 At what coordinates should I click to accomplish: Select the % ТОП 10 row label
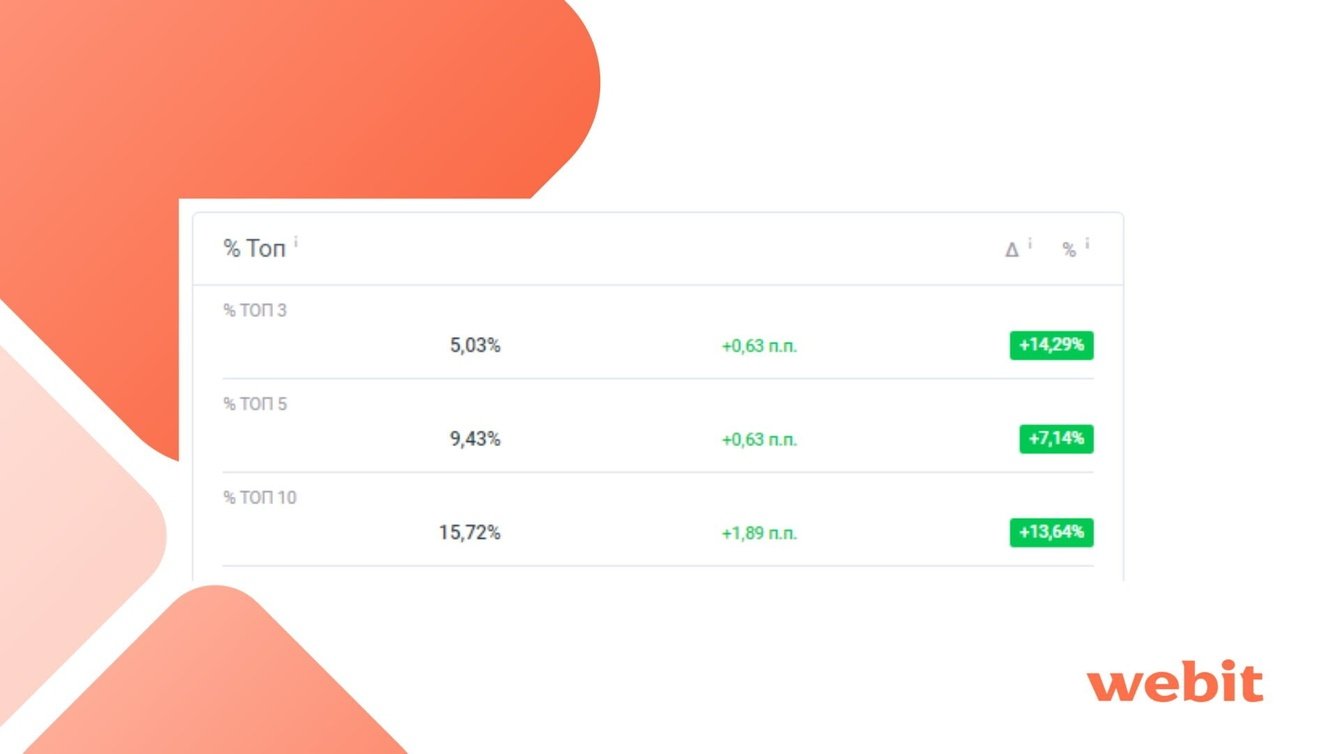click(x=260, y=498)
